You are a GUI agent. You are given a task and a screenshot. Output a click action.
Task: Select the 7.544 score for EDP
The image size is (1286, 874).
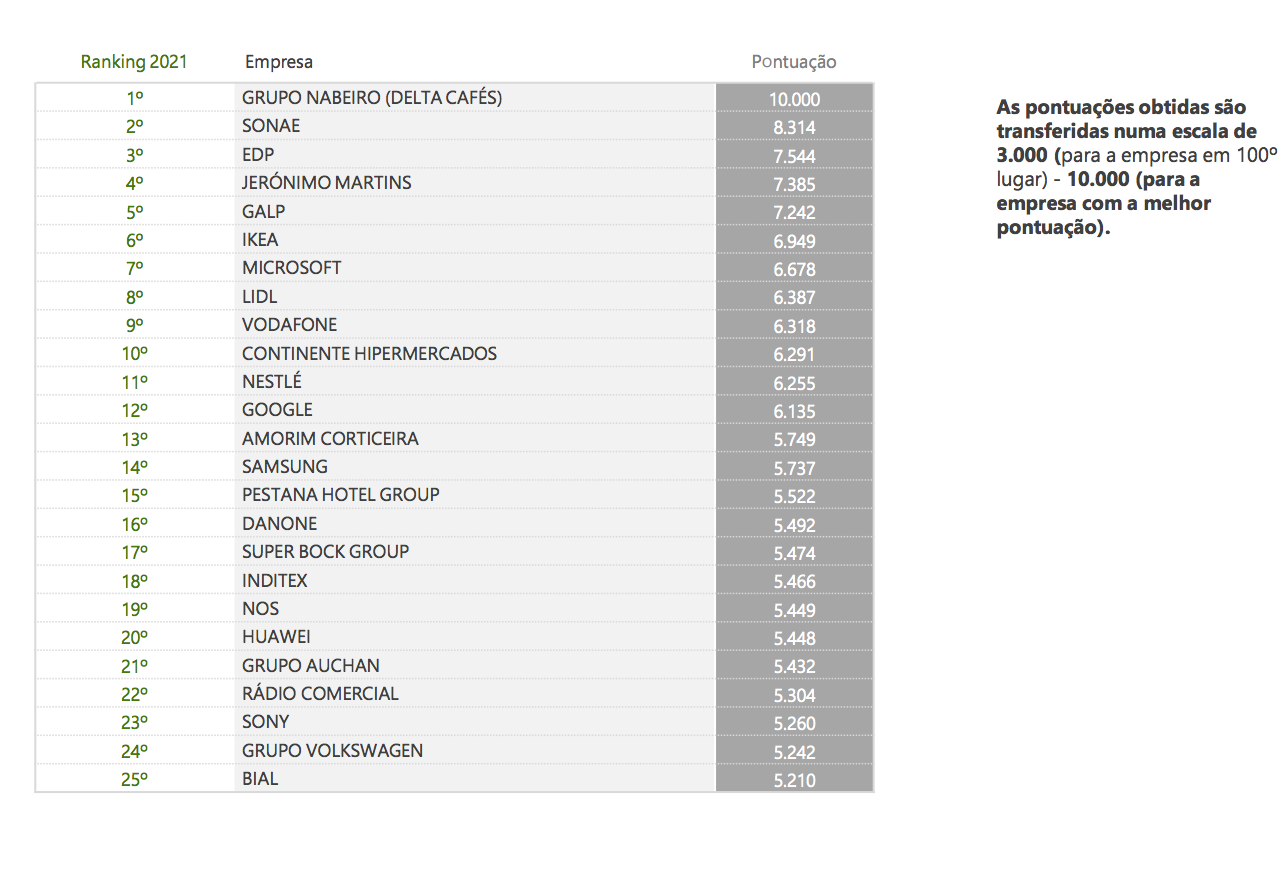(794, 156)
